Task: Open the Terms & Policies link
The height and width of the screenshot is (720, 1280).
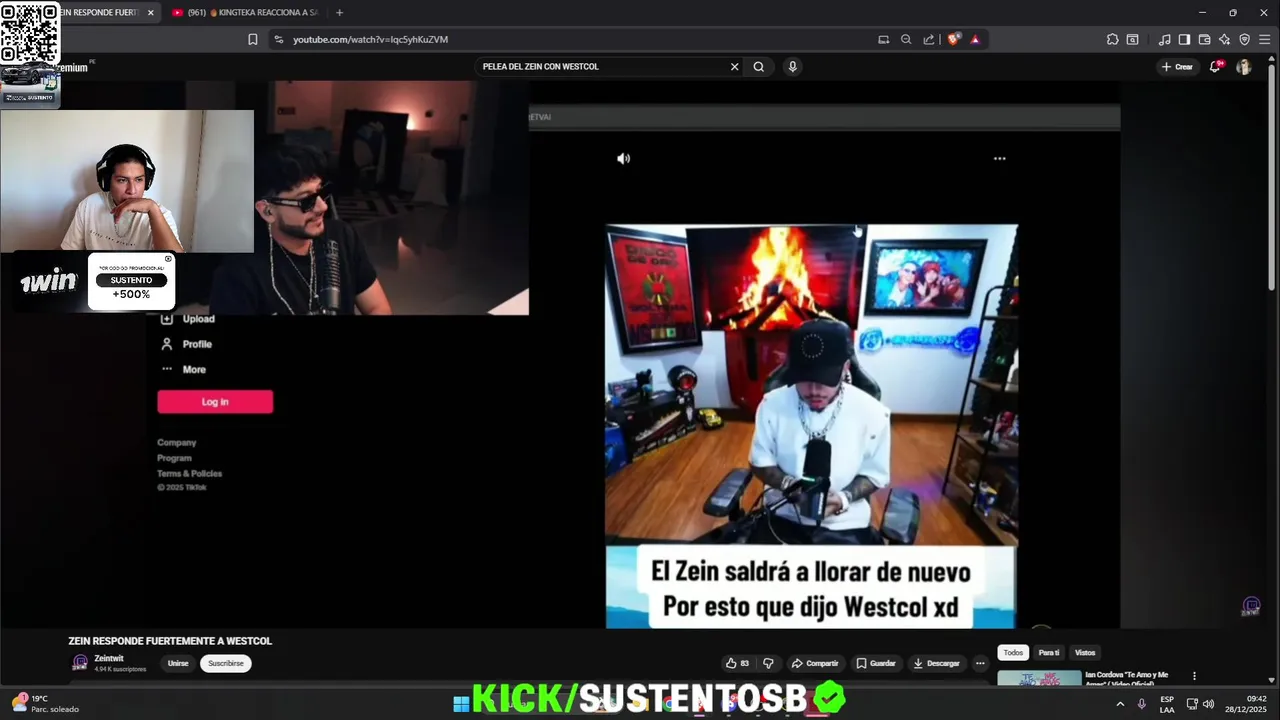Action: pos(190,474)
